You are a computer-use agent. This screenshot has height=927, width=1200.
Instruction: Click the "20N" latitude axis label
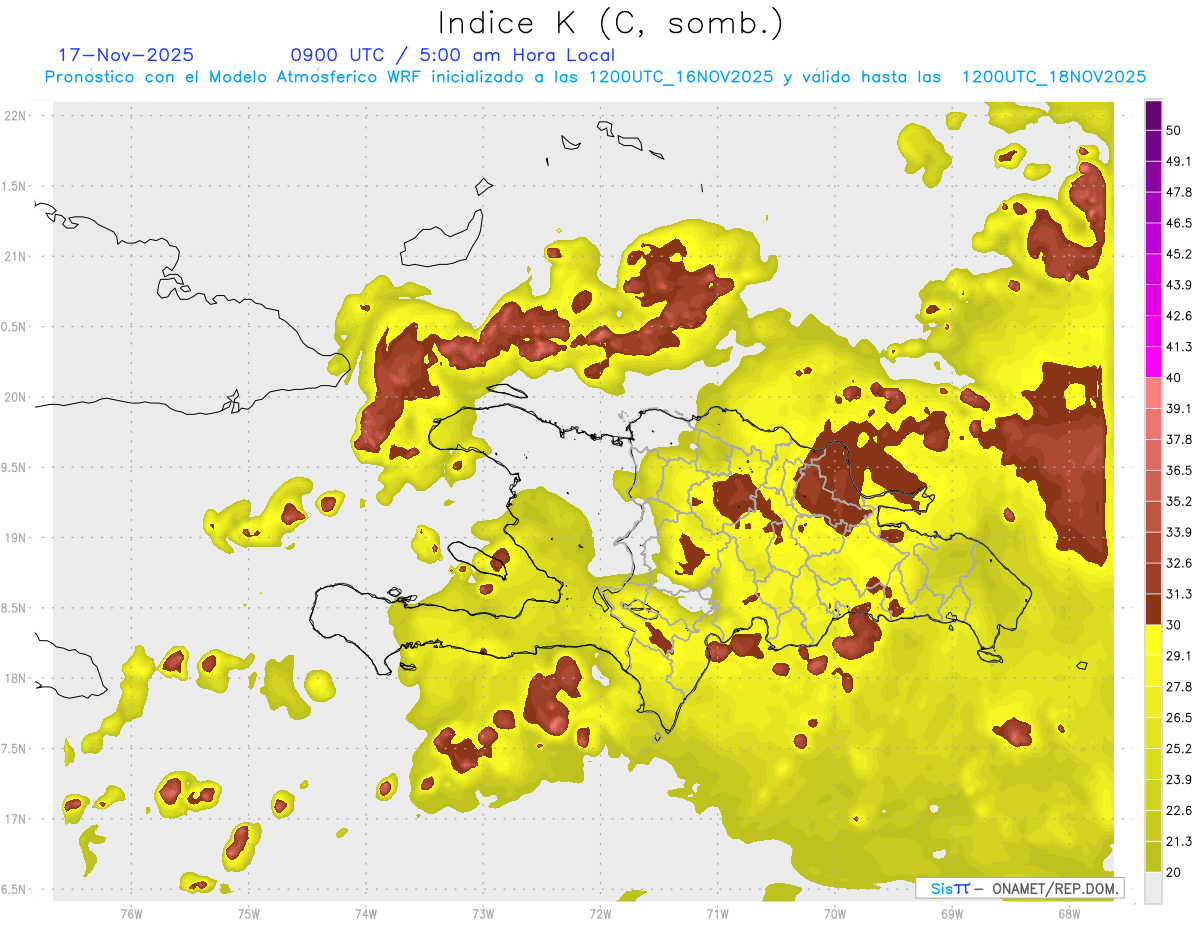(16, 397)
